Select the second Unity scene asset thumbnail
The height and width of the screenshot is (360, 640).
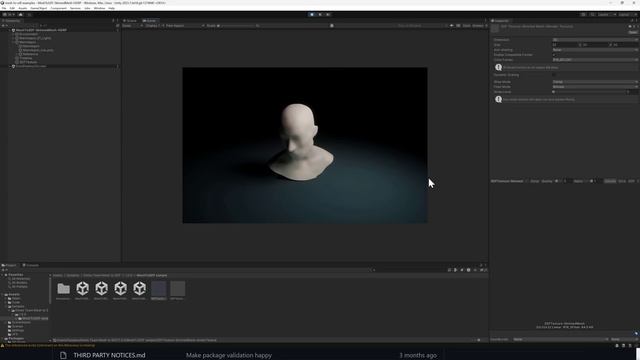(101, 289)
